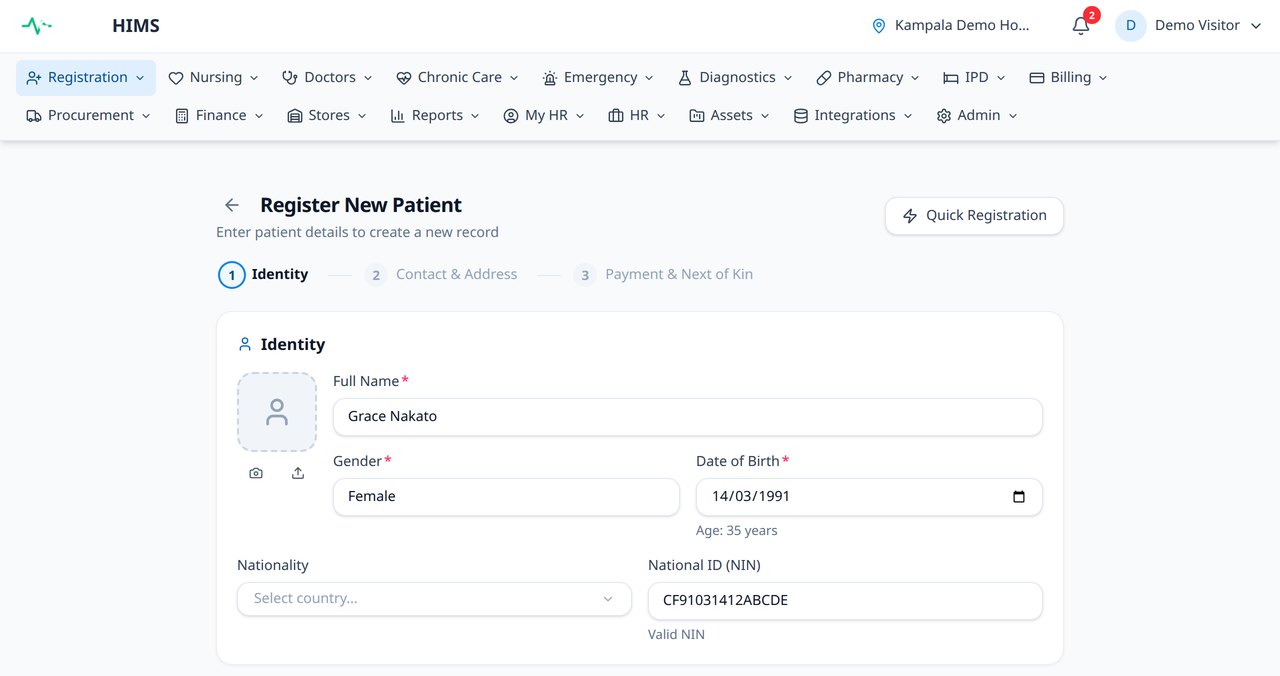Viewport: 1280px width, 676px height.
Task: Open the Integrations menu
Action: [x=853, y=116]
